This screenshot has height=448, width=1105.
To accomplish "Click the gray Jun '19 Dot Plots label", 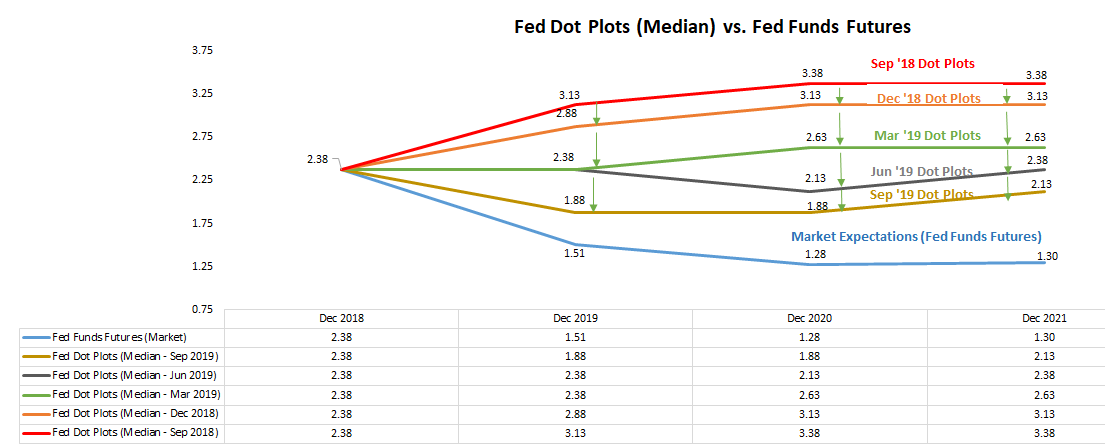I will pos(921,172).
